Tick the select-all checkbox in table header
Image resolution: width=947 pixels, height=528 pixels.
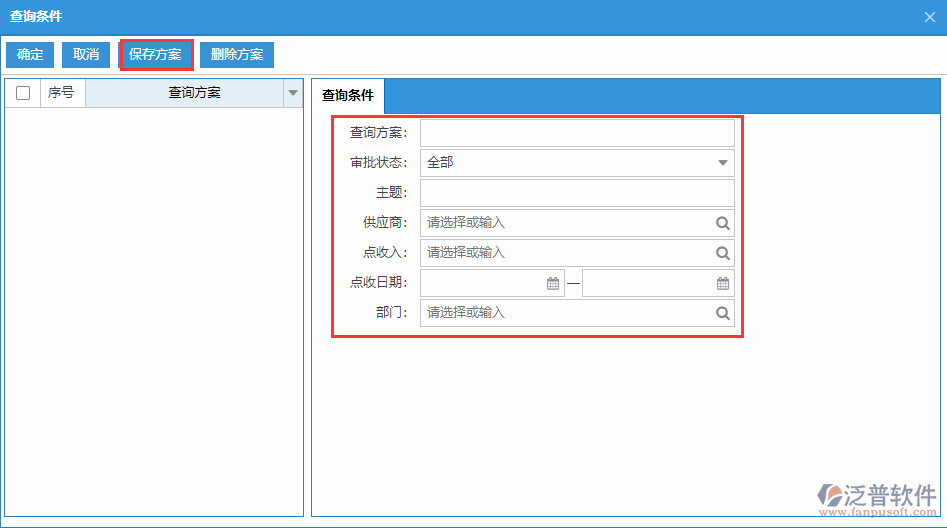[23, 93]
